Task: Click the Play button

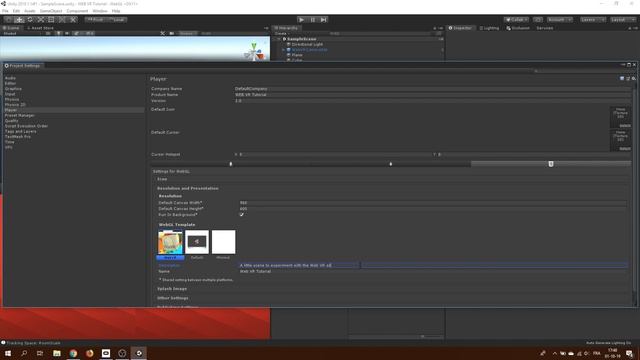Action: [302, 20]
